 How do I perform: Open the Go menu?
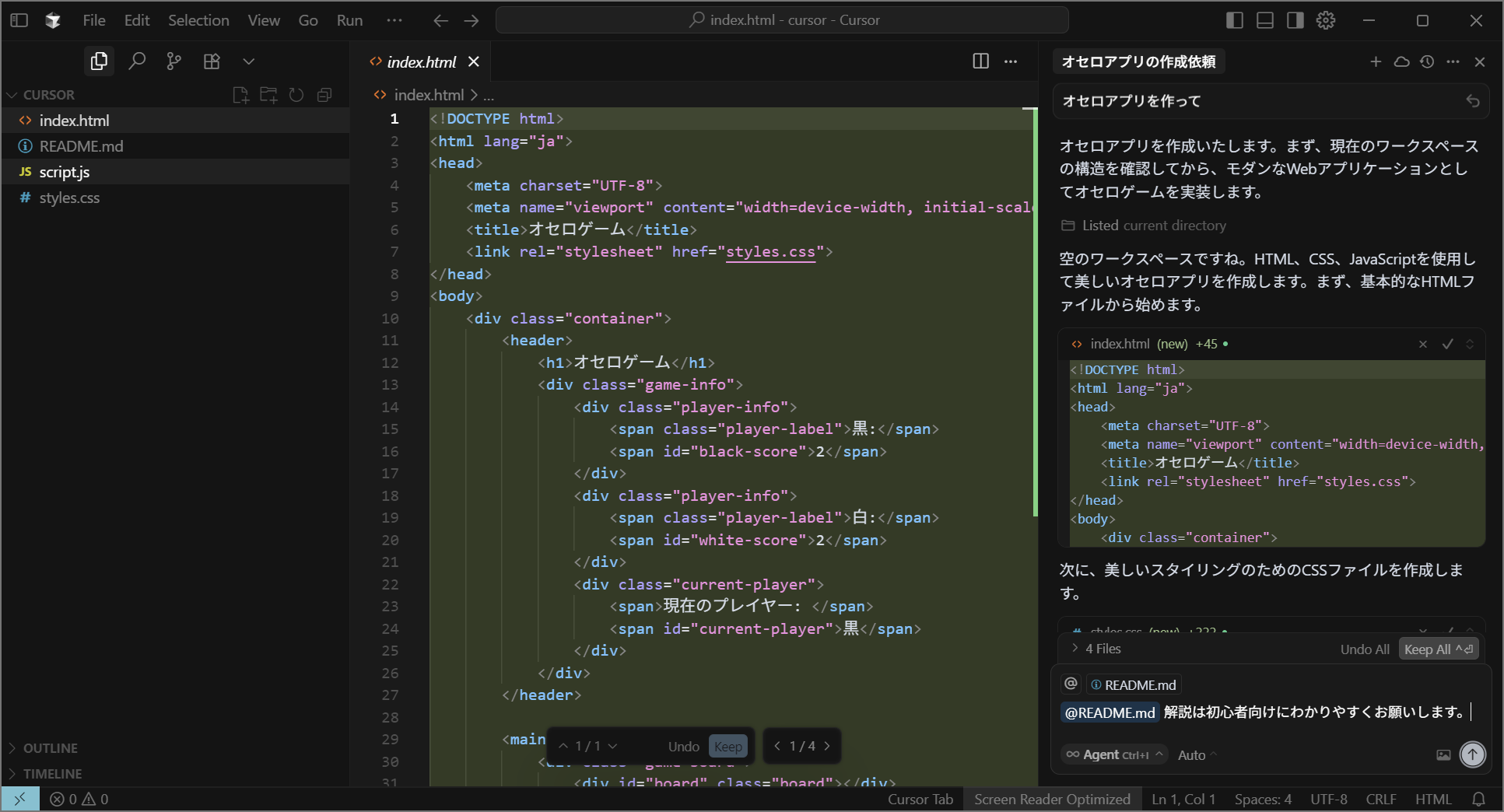[x=308, y=20]
